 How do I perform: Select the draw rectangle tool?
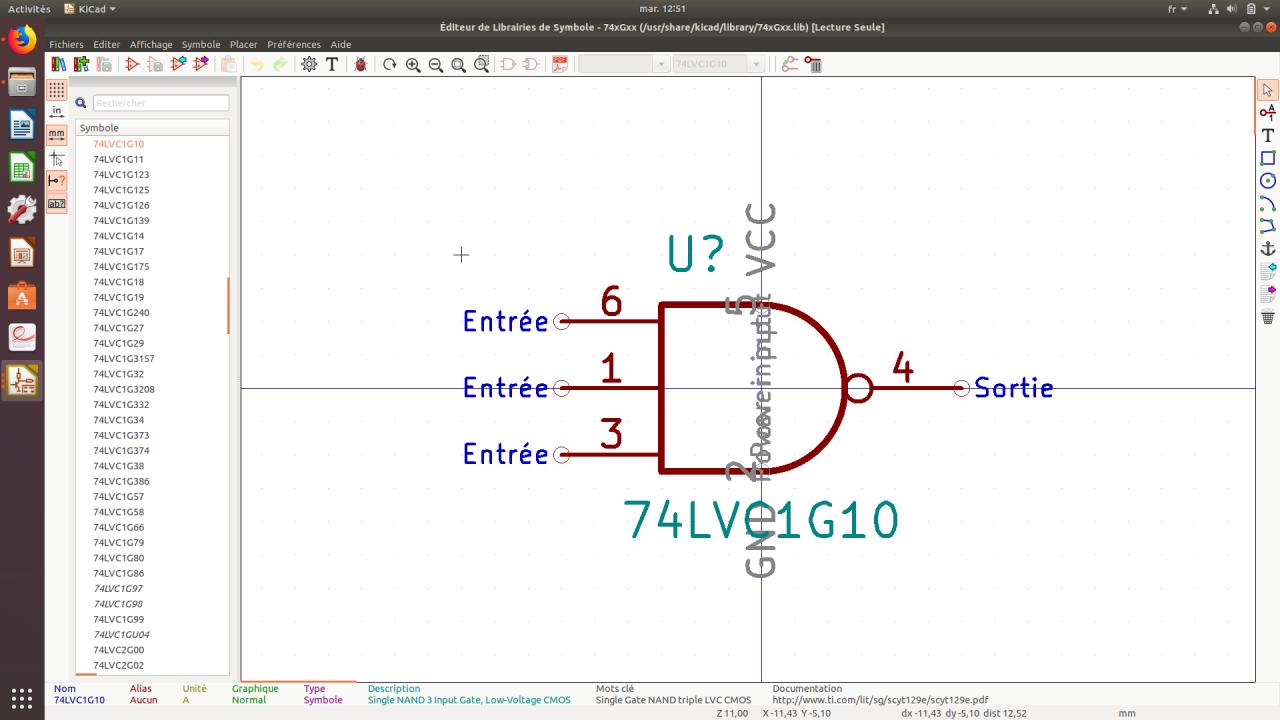1268,158
